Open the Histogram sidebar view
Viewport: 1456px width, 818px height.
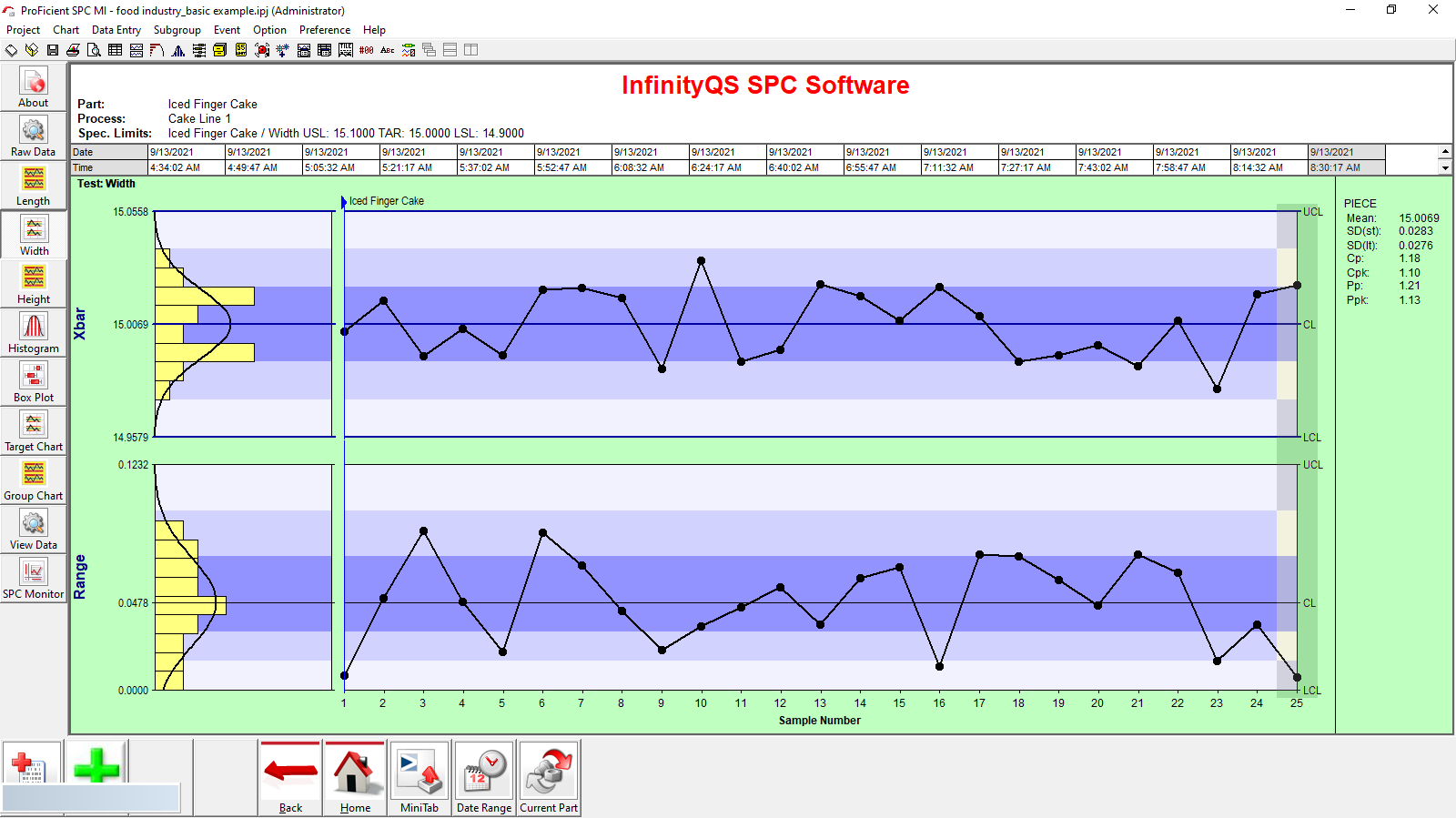[x=34, y=333]
